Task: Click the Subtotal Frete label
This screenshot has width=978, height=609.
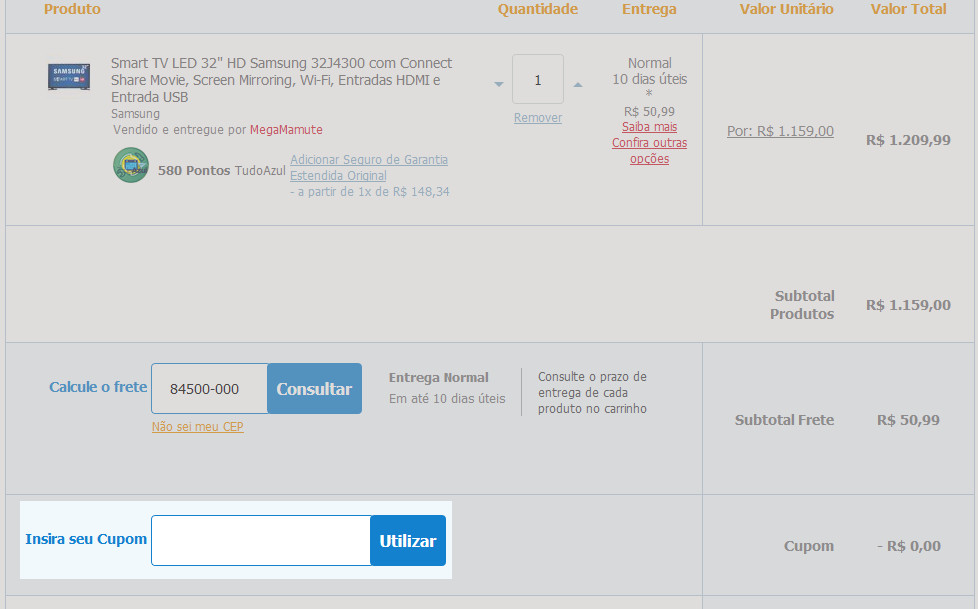Action: (784, 420)
